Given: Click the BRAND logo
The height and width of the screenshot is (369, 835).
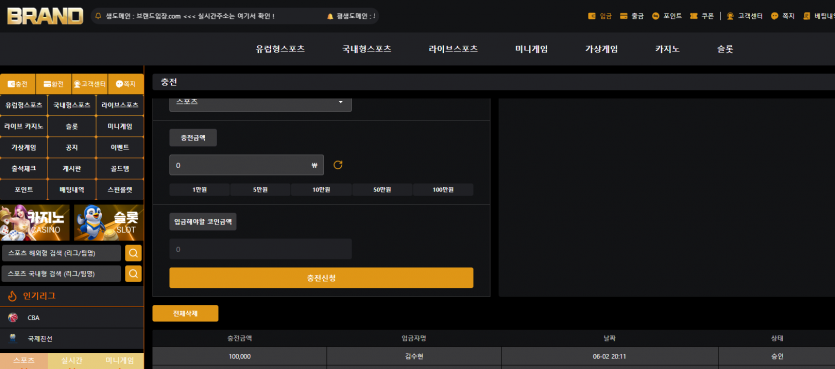Looking at the screenshot, I should [45, 16].
